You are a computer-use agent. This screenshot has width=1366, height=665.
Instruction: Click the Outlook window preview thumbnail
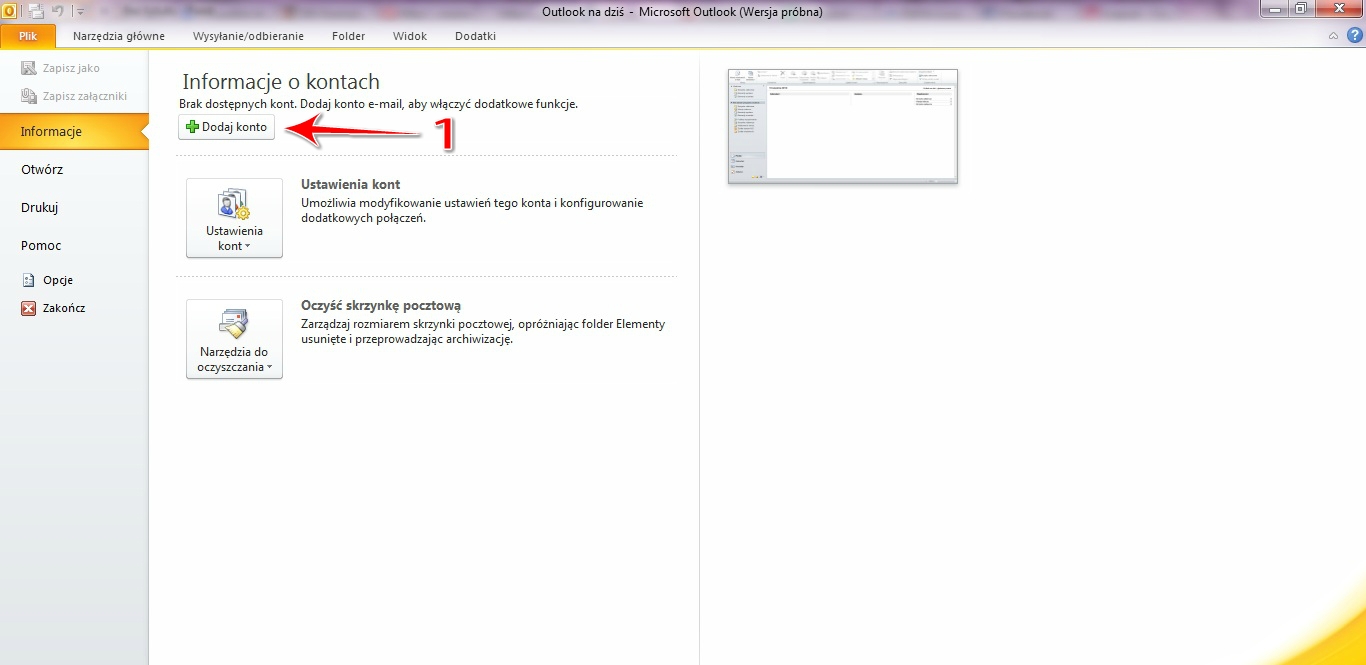pos(842,126)
